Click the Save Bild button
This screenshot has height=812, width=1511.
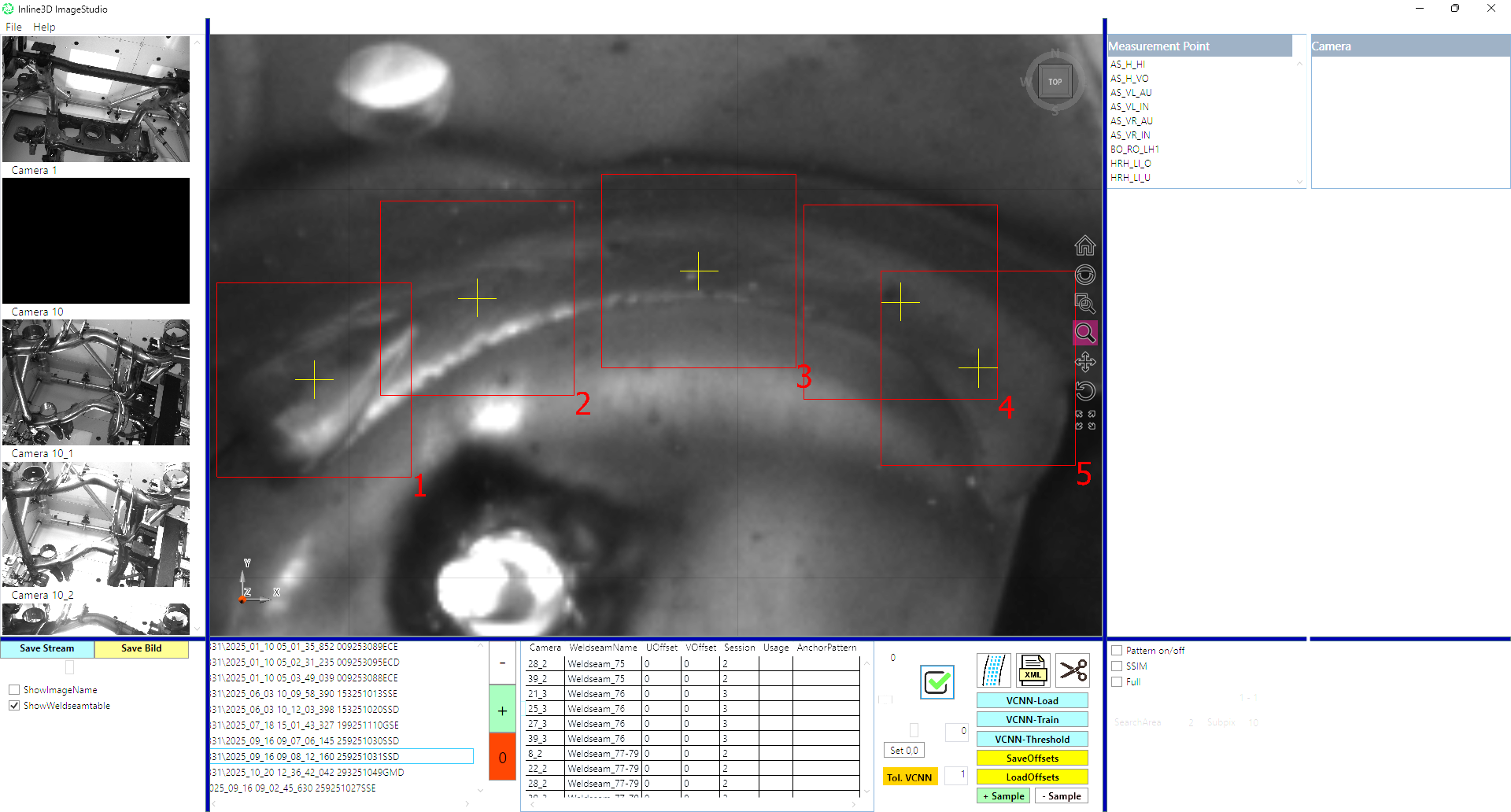(142, 648)
